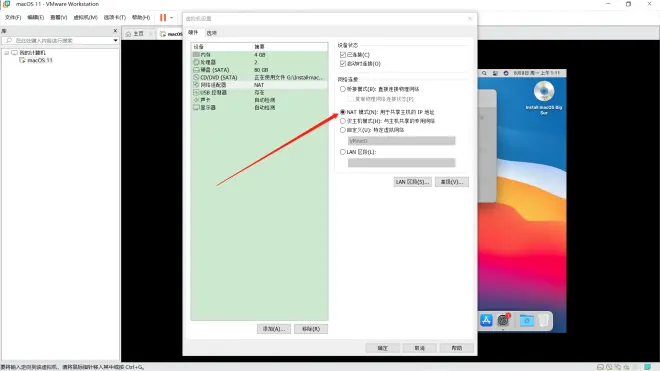This screenshot has height=371, width=660.
Task: Click the 移除(R) button
Action: click(311, 329)
